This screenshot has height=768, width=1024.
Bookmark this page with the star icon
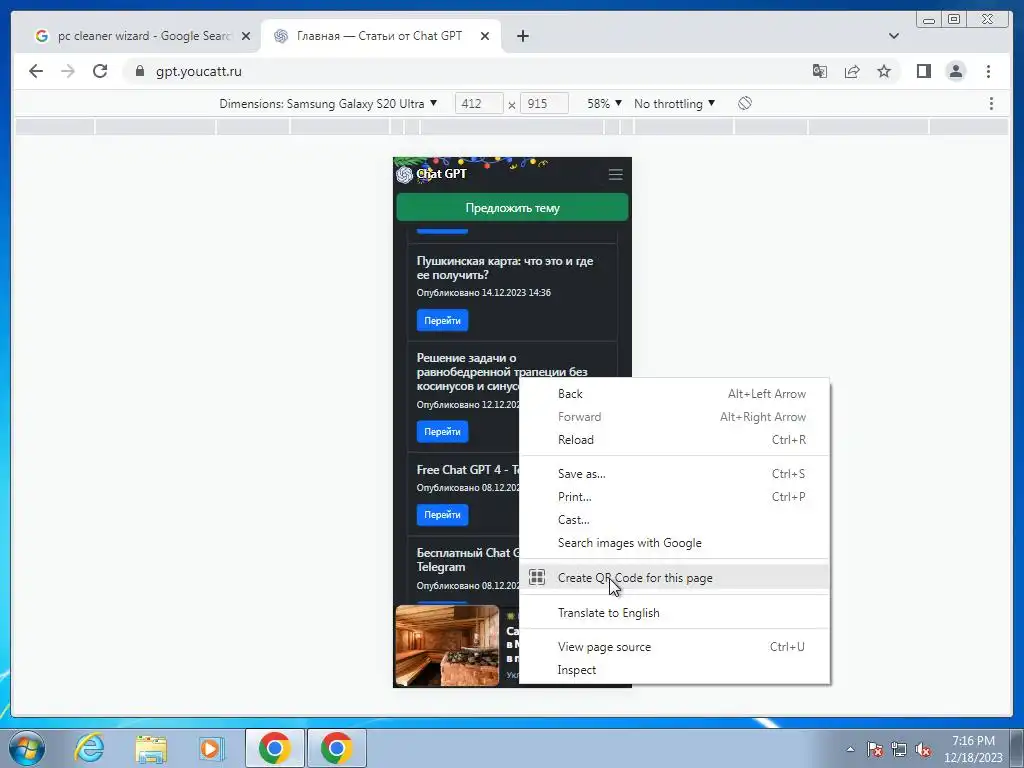point(884,71)
